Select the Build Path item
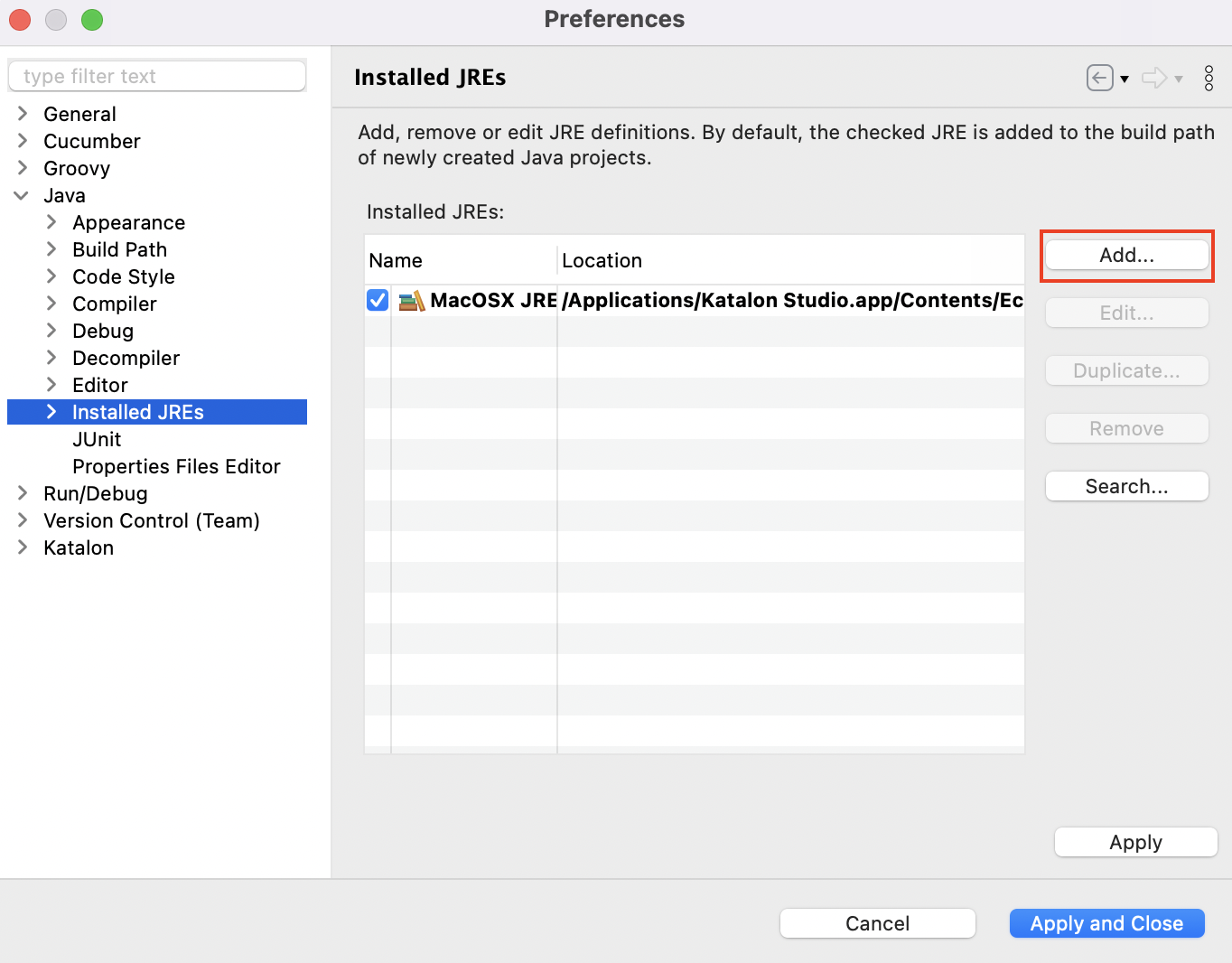 pos(119,249)
